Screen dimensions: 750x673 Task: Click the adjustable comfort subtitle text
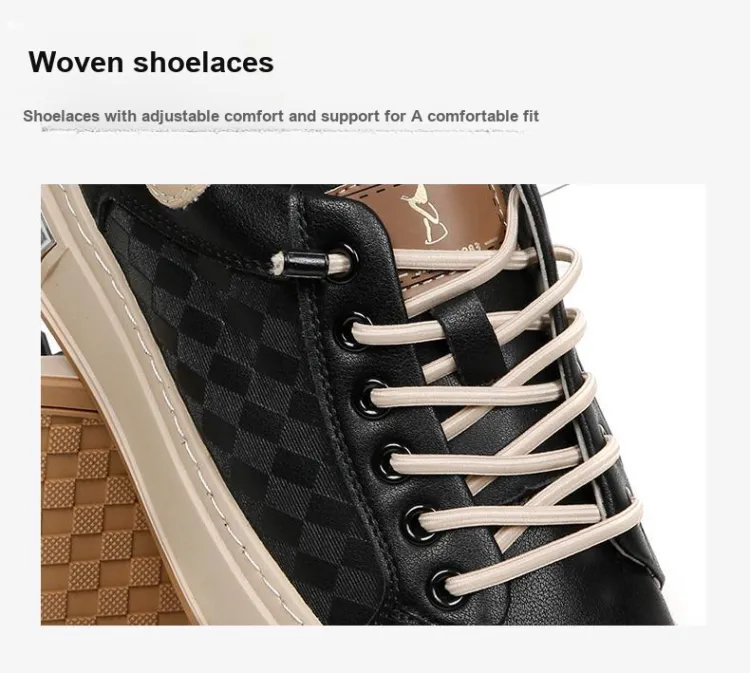281,116
